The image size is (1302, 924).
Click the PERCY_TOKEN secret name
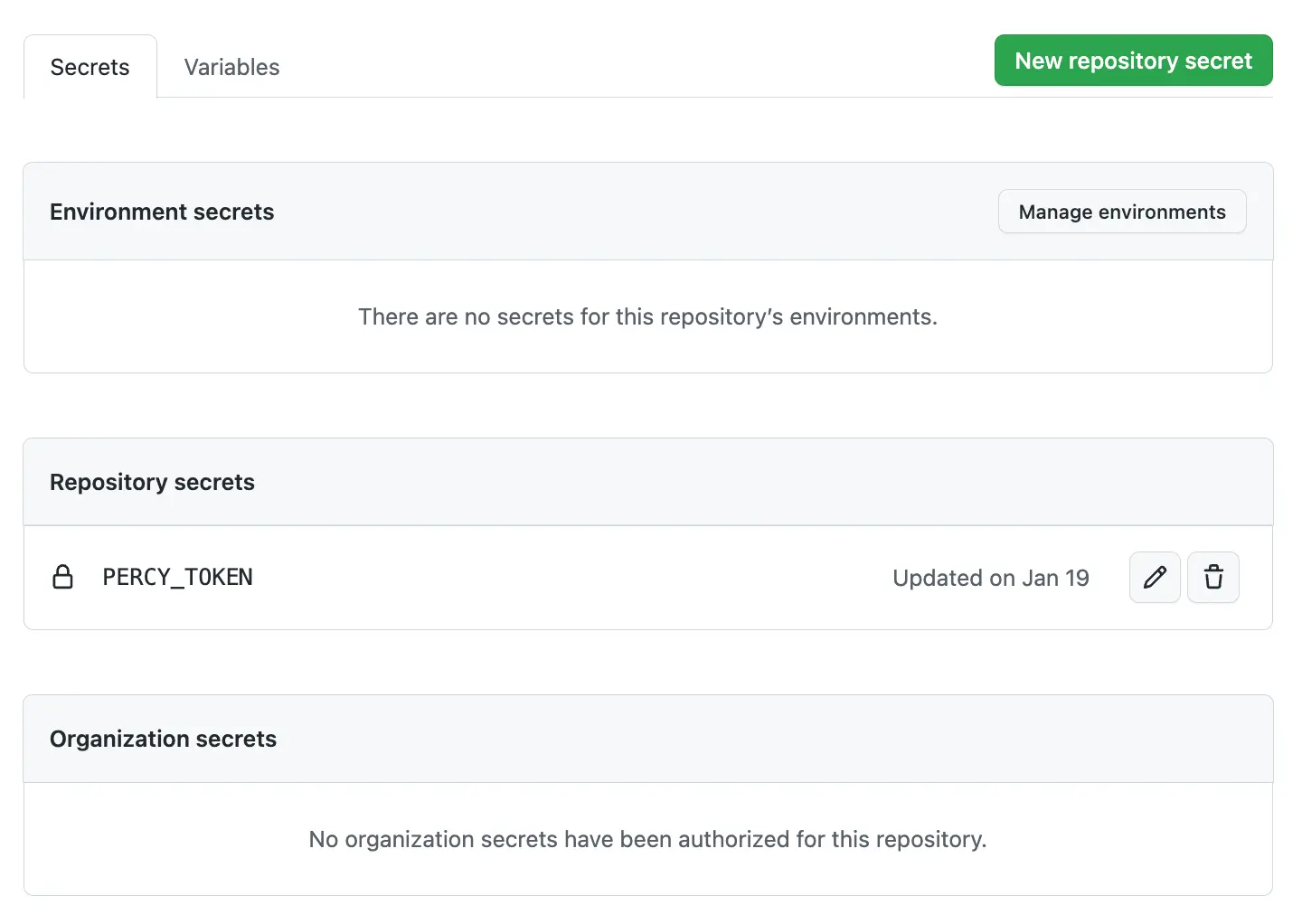tap(177, 577)
